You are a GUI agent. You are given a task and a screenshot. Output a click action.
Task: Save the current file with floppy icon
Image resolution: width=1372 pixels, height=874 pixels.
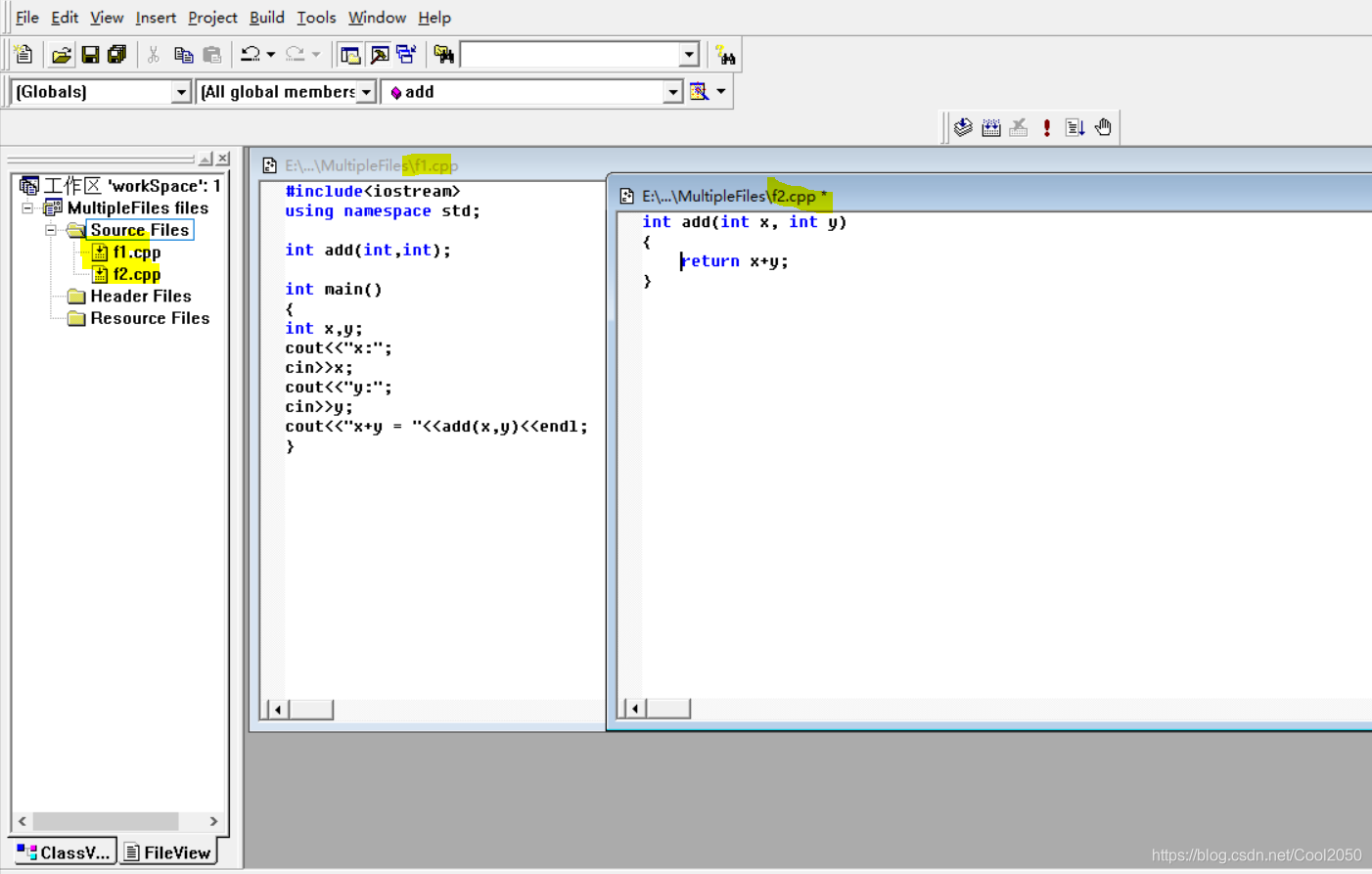point(90,55)
